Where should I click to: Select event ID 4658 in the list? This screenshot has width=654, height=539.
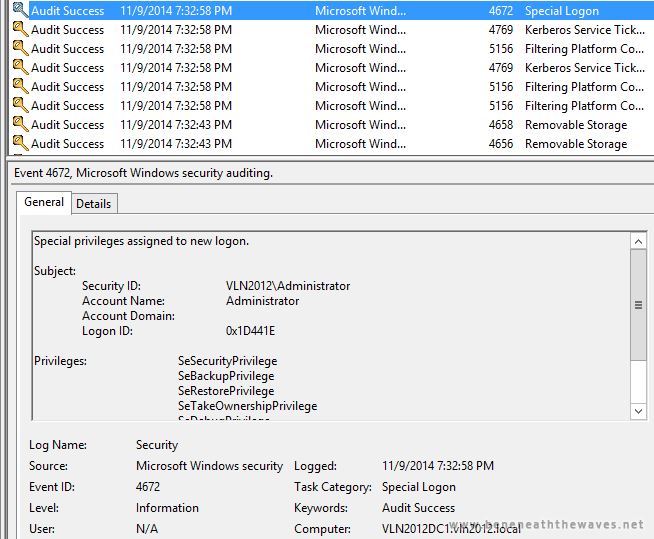[501, 125]
